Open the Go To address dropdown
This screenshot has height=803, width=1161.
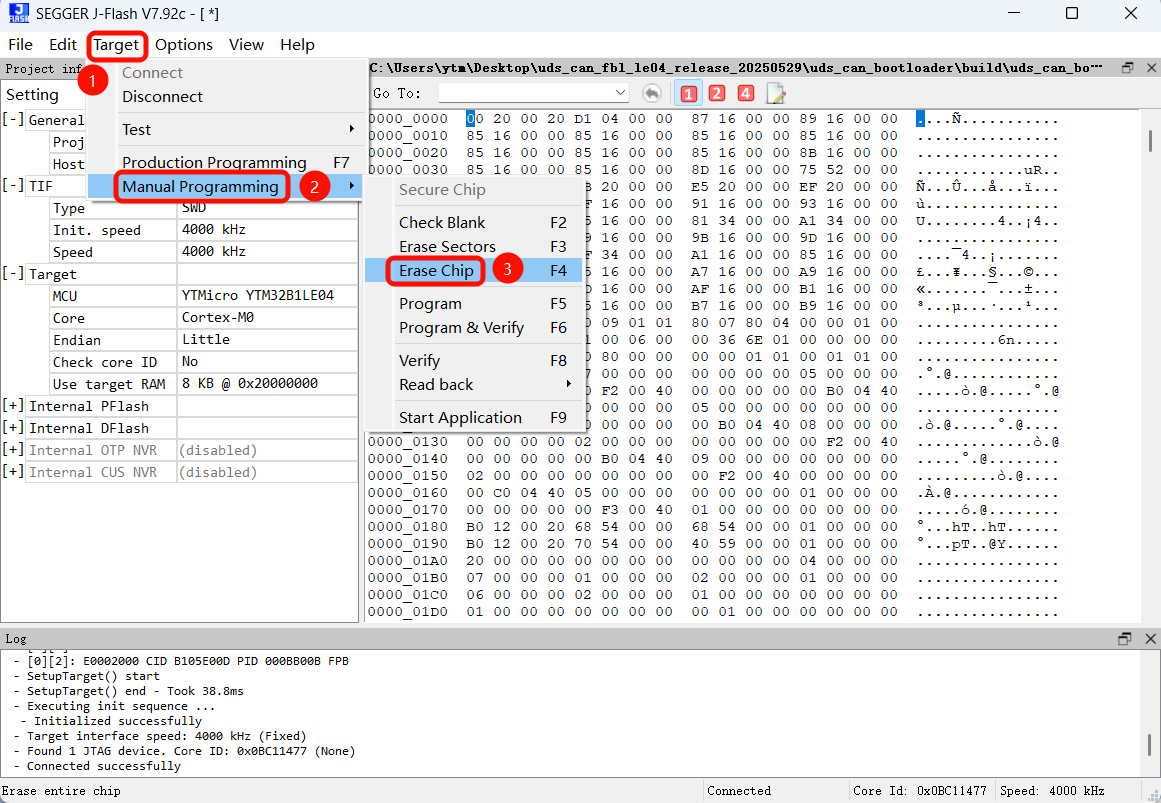[x=620, y=93]
